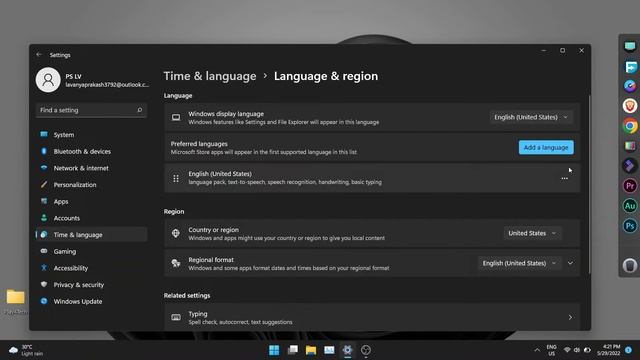Open Adobe Premiere Pro from dock

click(630, 186)
